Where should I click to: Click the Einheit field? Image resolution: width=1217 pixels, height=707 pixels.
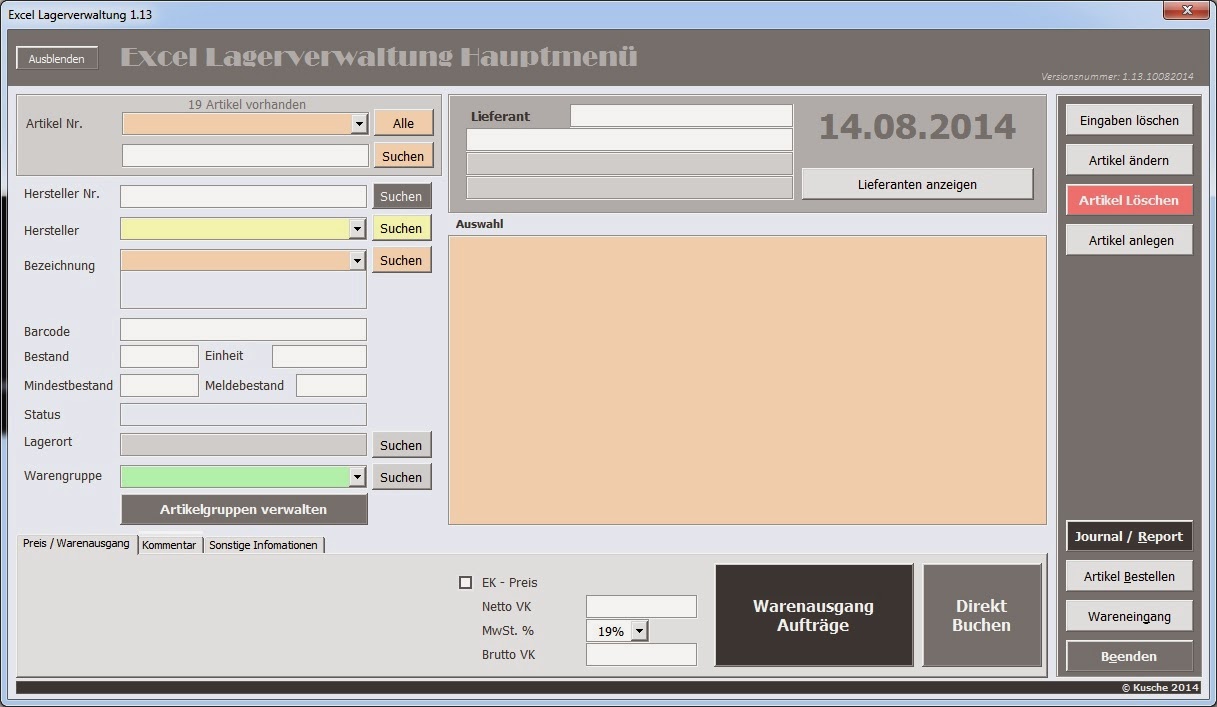coord(319,356)
